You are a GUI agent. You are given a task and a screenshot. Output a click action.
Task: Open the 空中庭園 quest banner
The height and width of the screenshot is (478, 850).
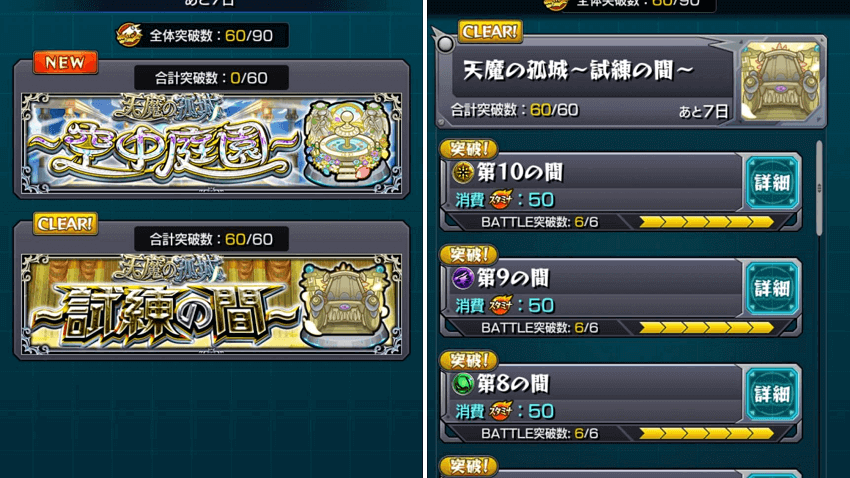(x=211, y=143)
